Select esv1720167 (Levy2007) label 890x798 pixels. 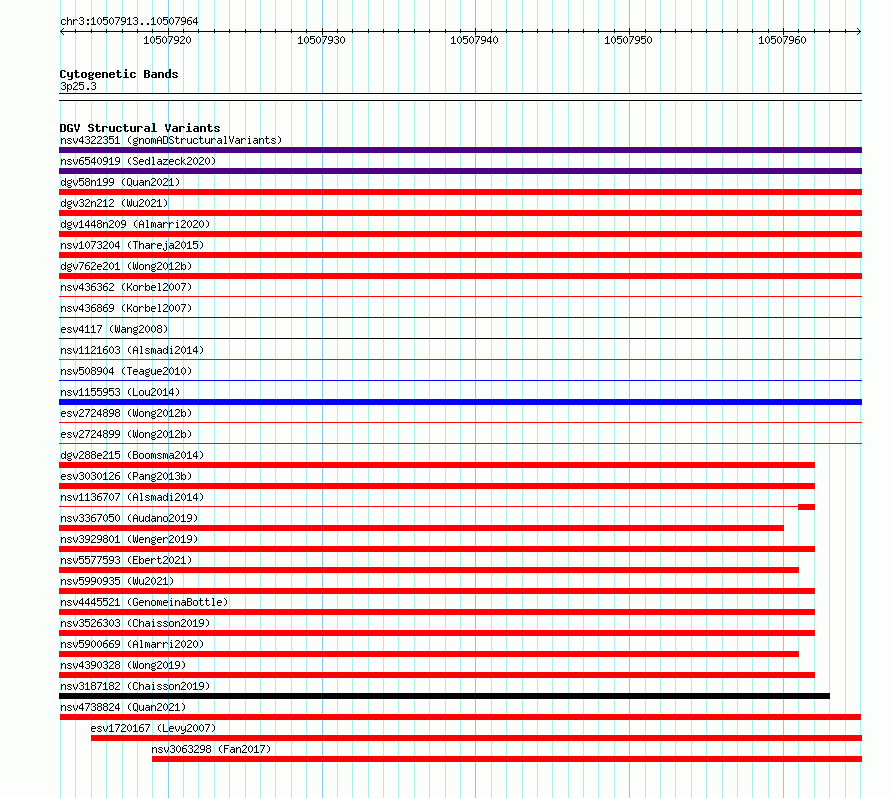[x=153, y=728]
